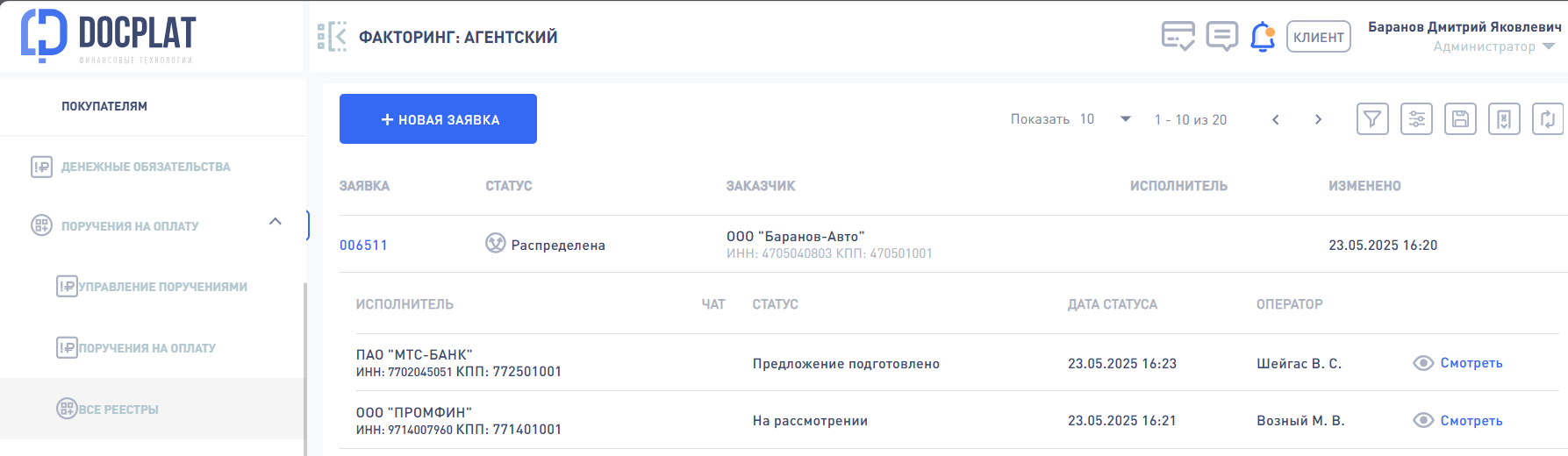Click the bookmark export icon in the toolbar
The width and height of the screenshot is (1568, 456).
[x=1504, y=119]
